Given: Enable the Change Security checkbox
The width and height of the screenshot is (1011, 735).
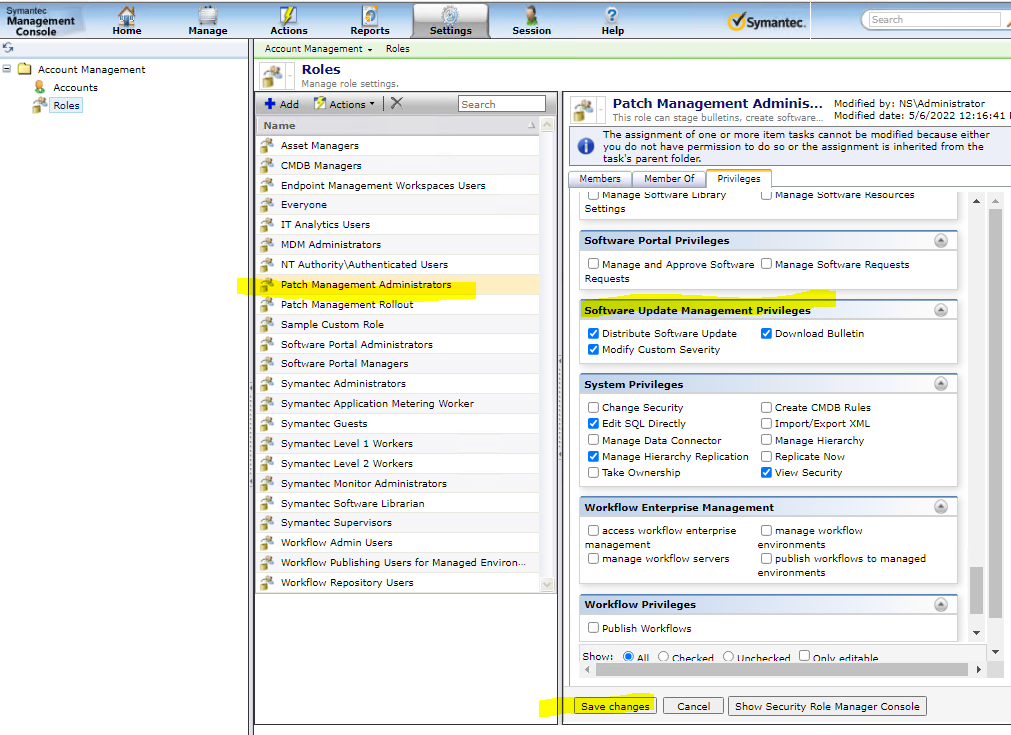Looking at the screenshot, I should click(594, 408).
